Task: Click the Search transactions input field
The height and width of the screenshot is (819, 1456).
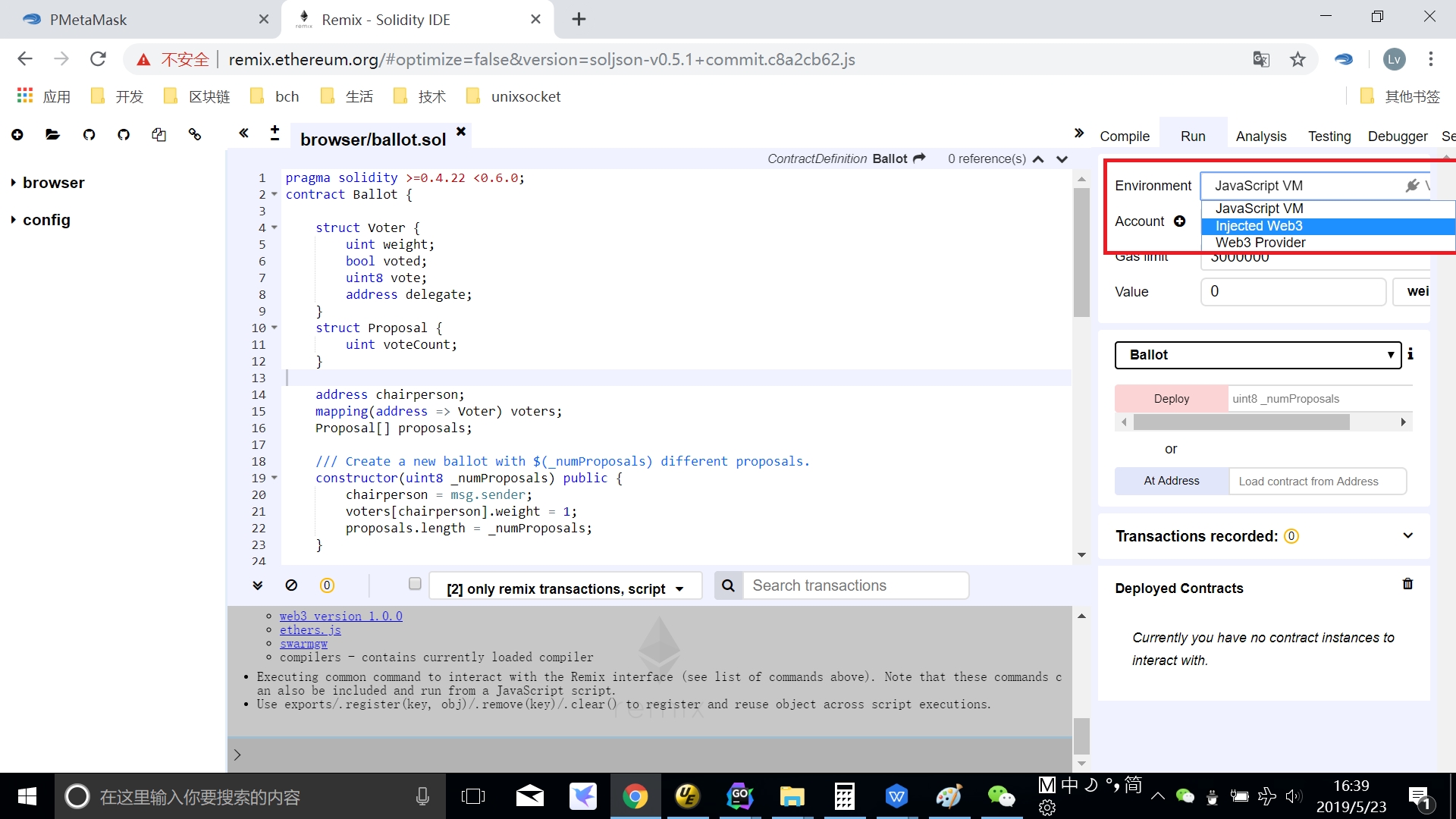Action: pyautogui.click(x=855, y=585)
